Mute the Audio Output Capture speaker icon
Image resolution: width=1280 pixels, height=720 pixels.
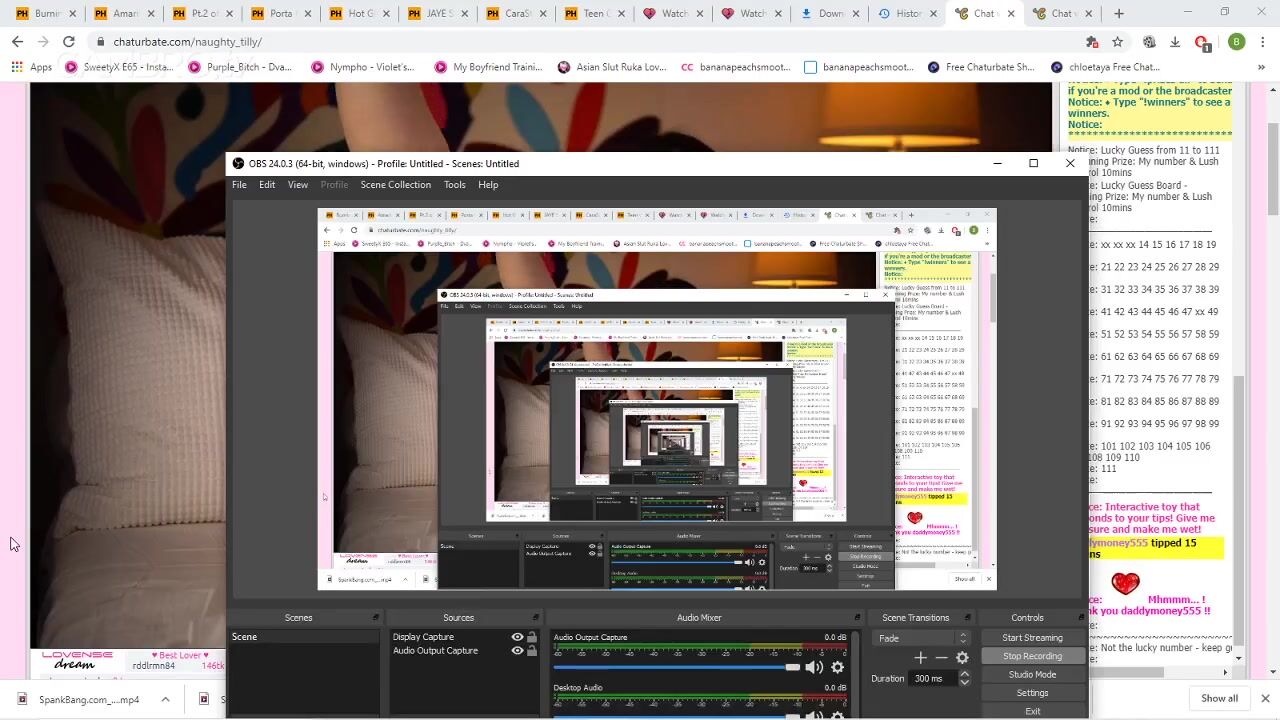[x=814, y=668]
